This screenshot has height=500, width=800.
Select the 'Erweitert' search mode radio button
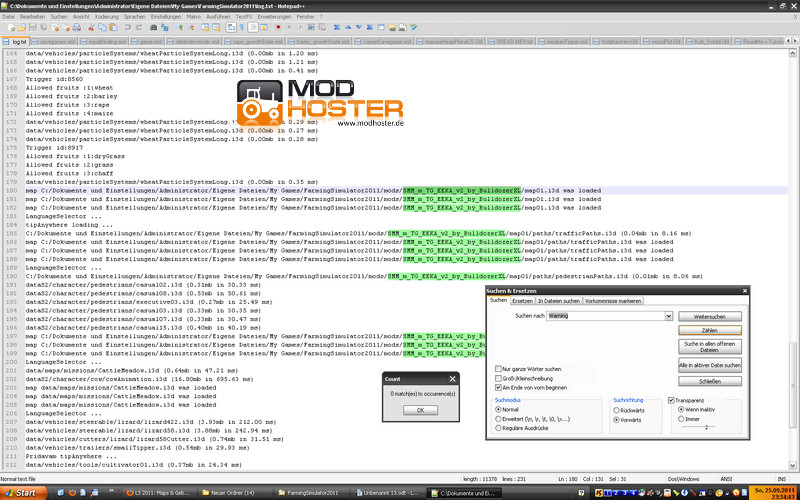tap(498, 419)
